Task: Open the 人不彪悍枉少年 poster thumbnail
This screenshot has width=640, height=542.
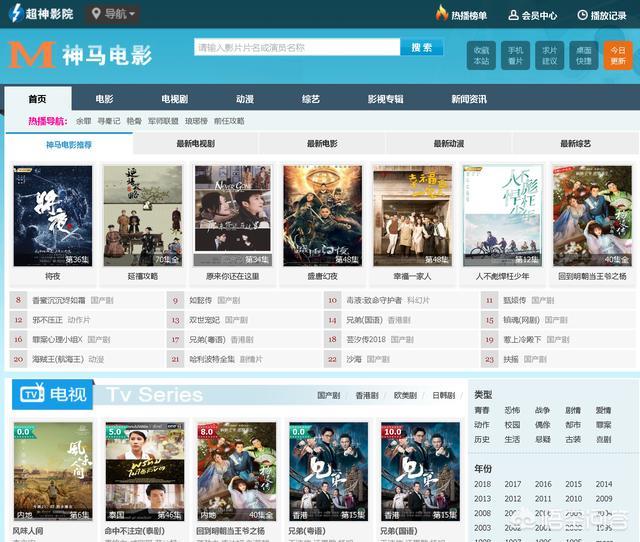Action: coord(502,216)
